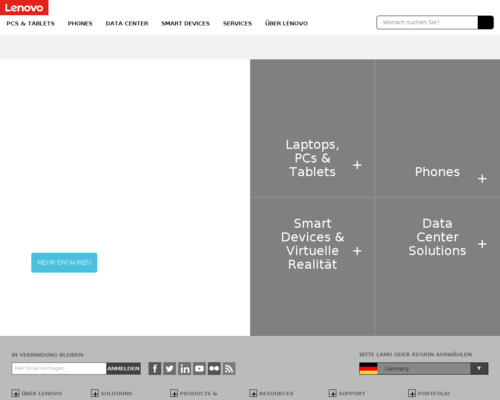Screen dimensions: 500x400
Task: Open the PHONES menu
Action: (80, 23)
